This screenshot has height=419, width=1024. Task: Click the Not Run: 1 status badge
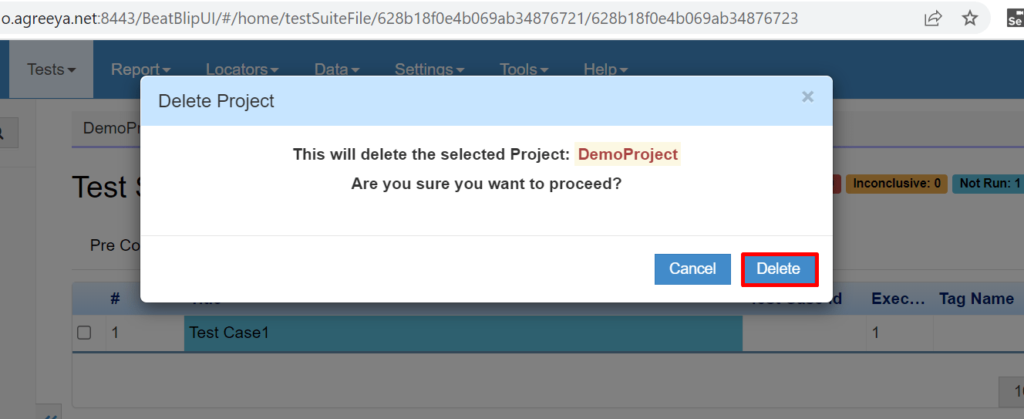988,184
